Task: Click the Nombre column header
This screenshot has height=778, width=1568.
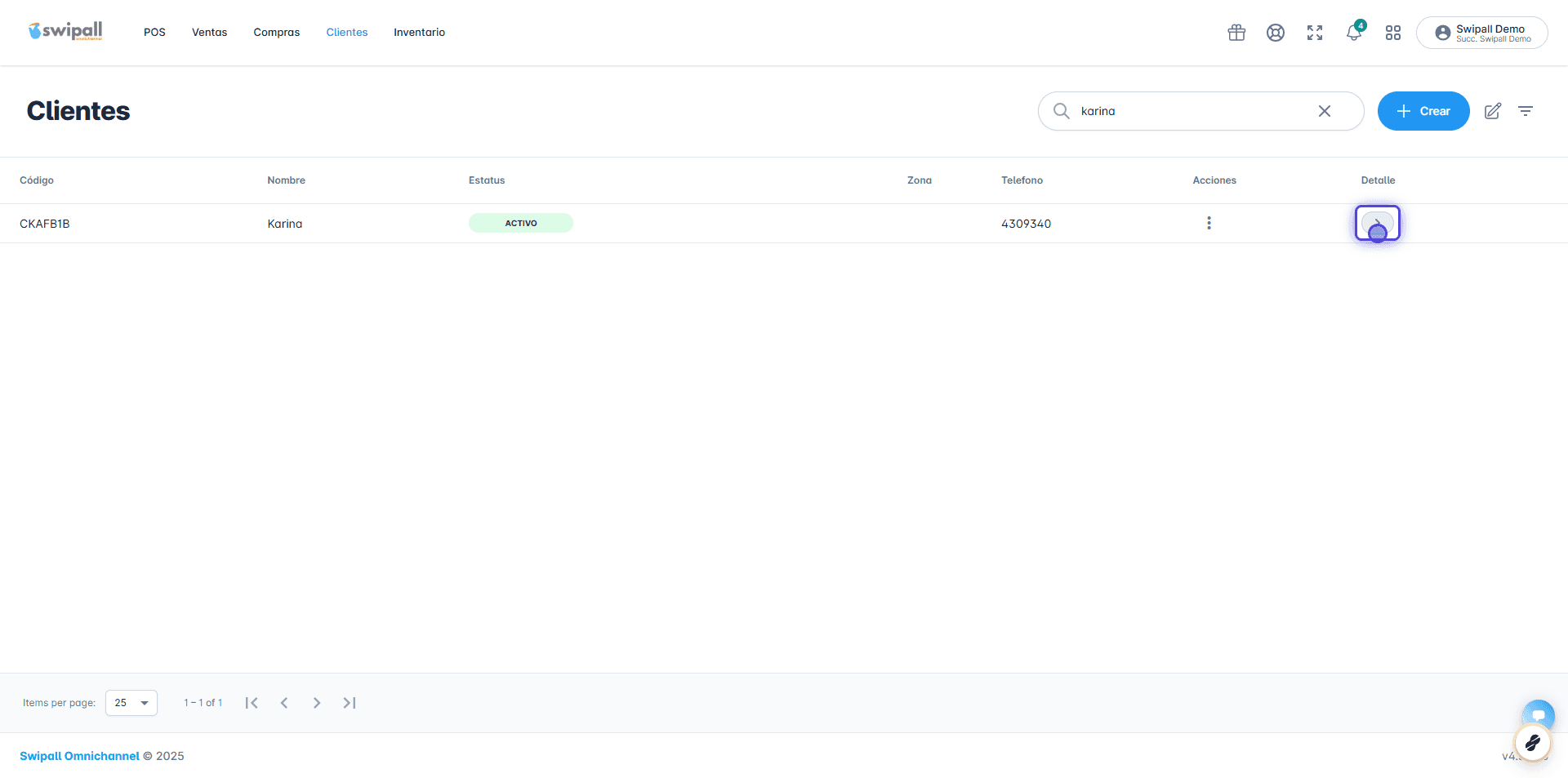Action: [287, 180]
